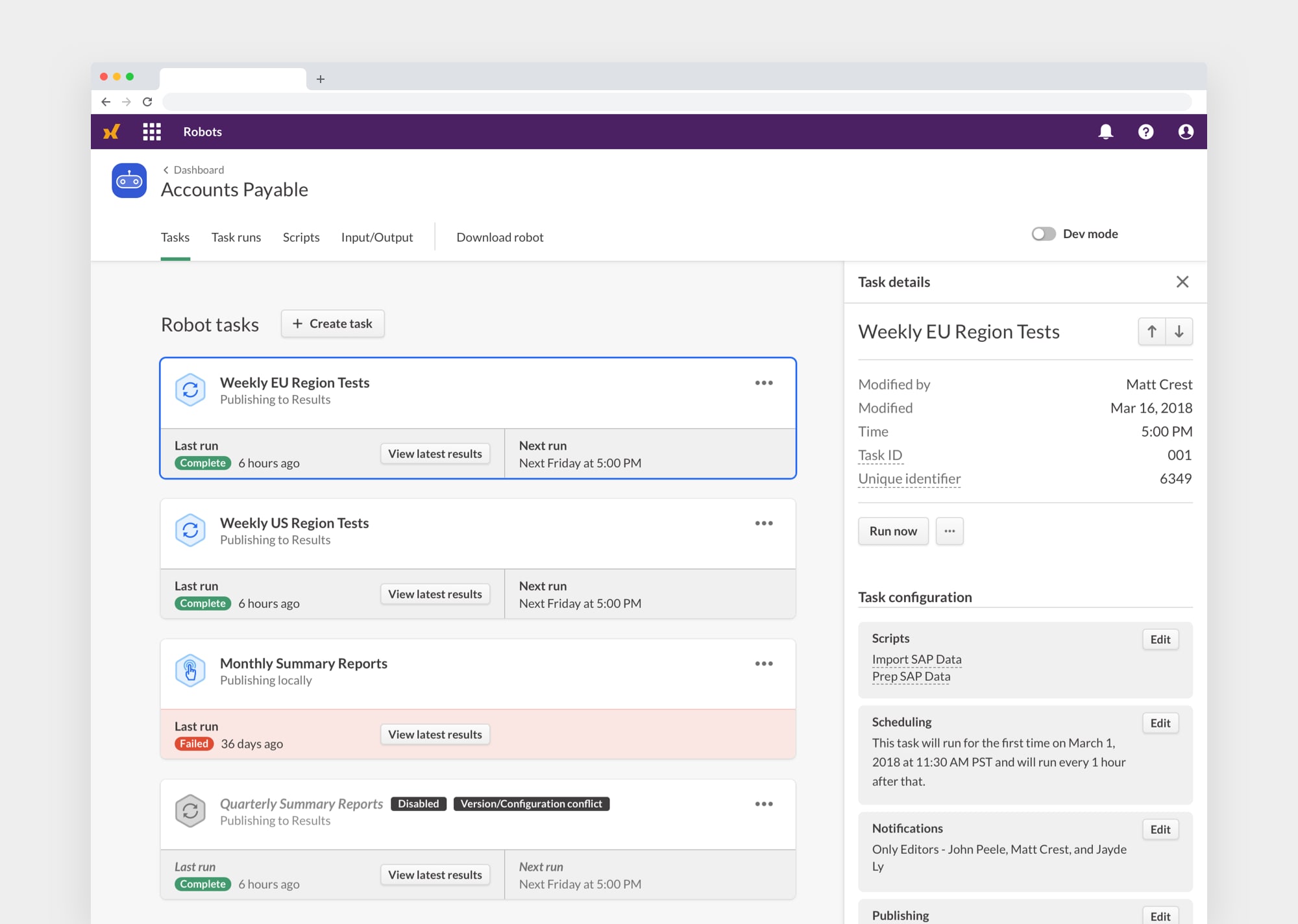Open the Prep SAP Data script link
The image size is (1298, 924).
click(x=911, y=676)
